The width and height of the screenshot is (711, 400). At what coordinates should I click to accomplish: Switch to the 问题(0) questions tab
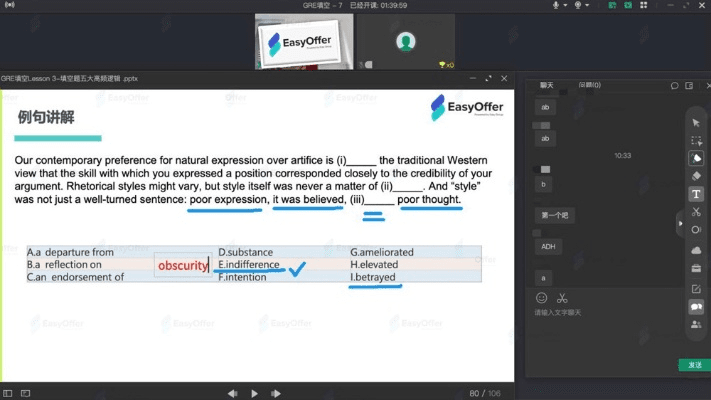[x=590, y=86]
